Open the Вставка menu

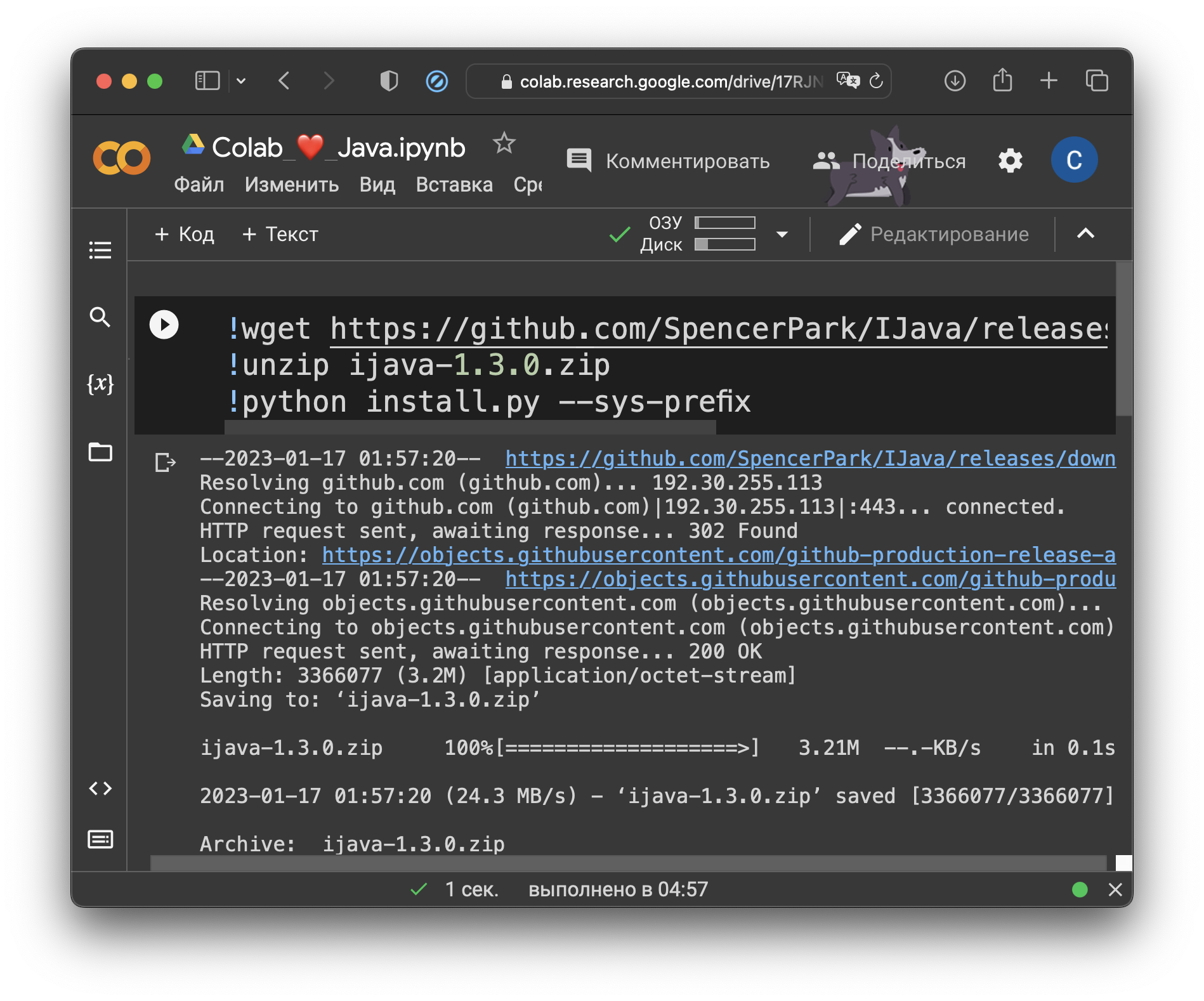click(x=454, y=185)
